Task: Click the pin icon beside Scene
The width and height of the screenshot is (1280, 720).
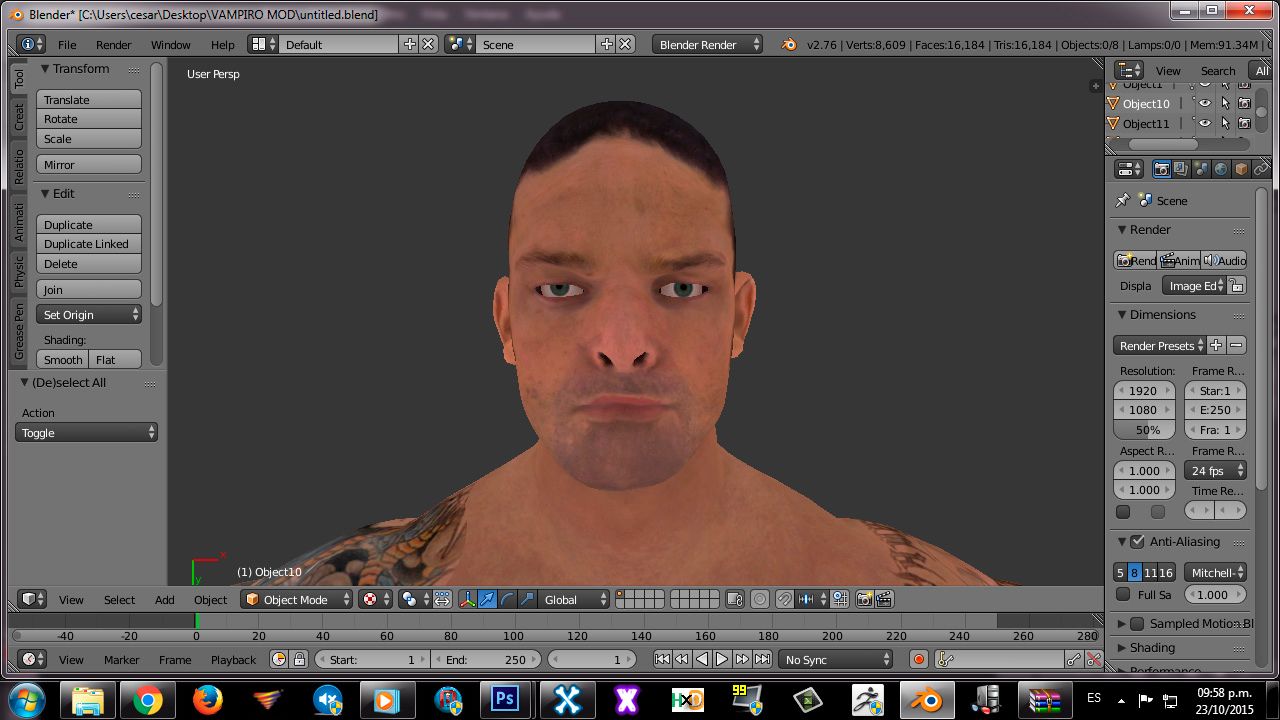Action: click(1123, 200)
